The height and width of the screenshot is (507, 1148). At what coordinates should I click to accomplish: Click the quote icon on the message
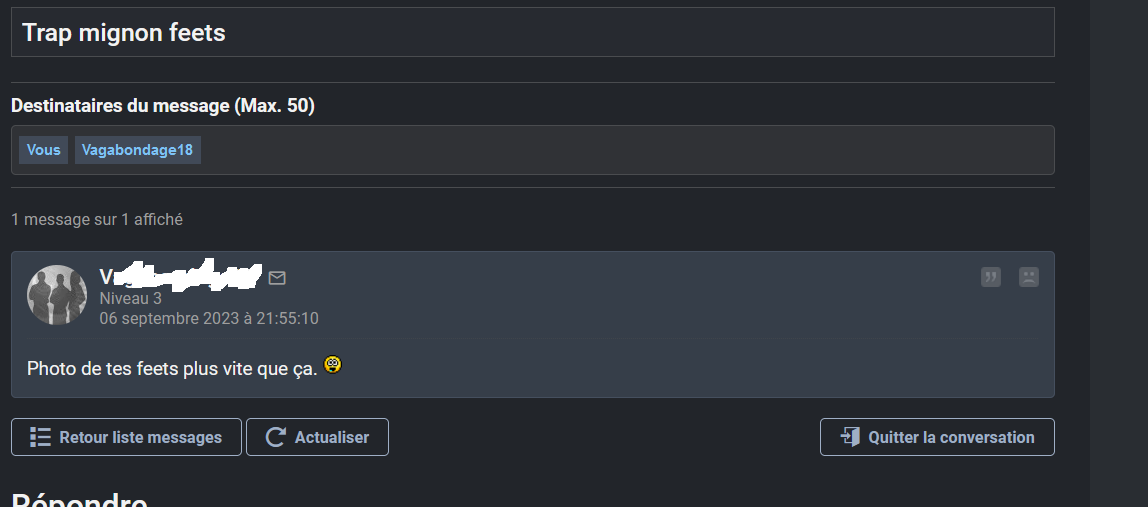pos(991,277)
